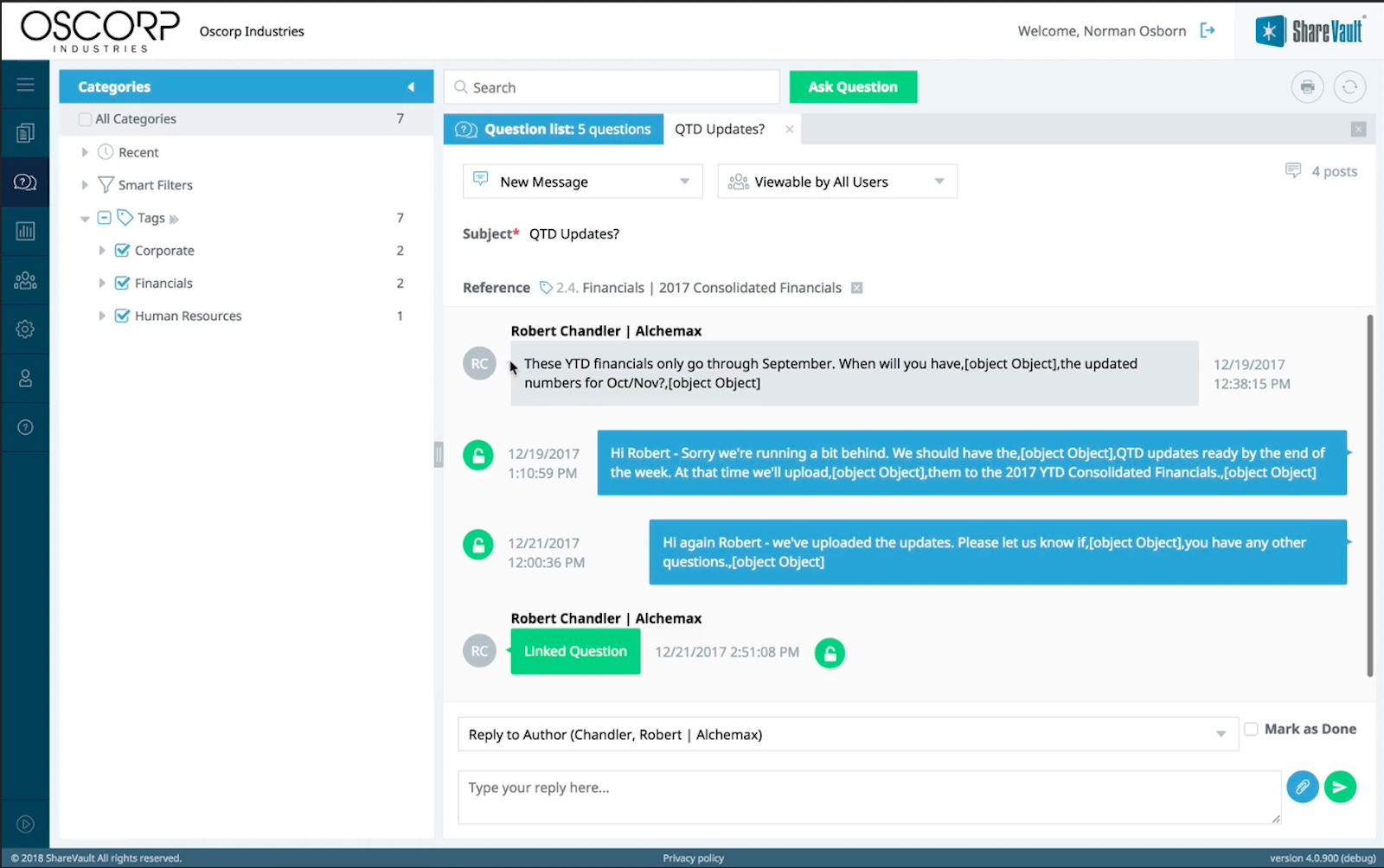Select the reply starting Hi again Robert
1384x868 pixels.
tap(998, 552)
